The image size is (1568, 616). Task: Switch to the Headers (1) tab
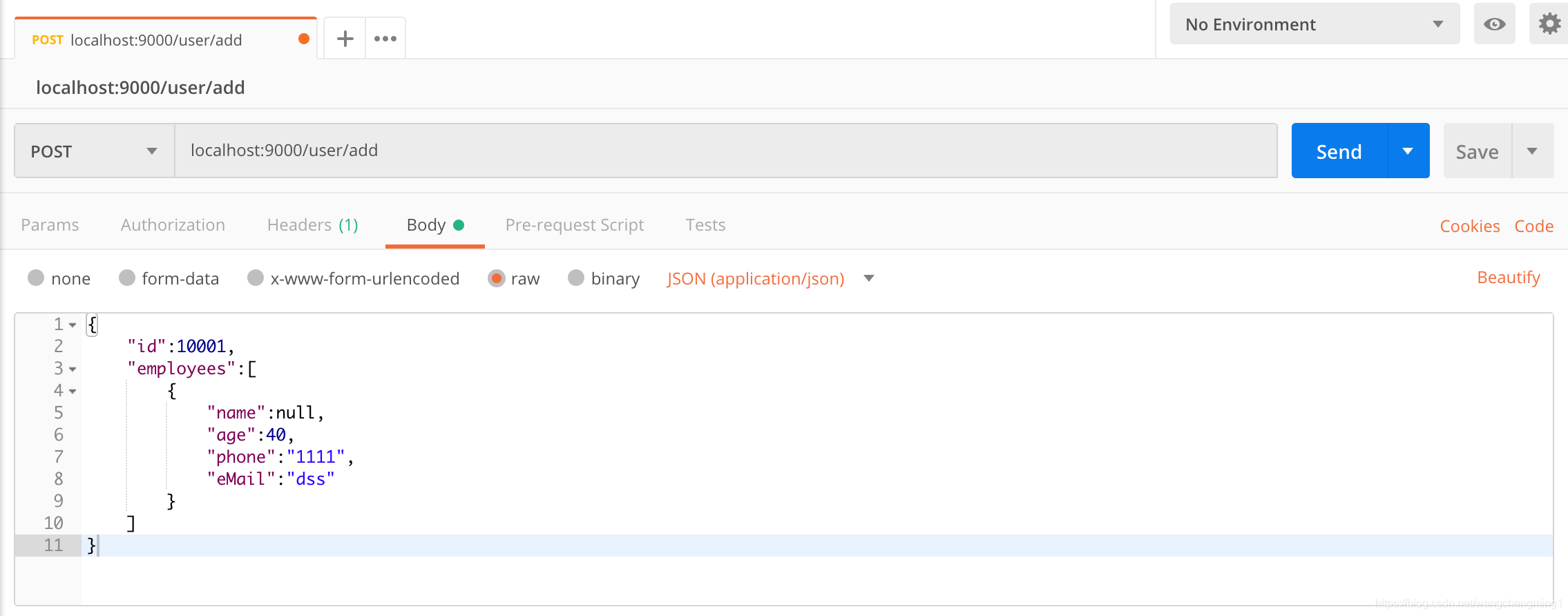(x=313, y=225)
